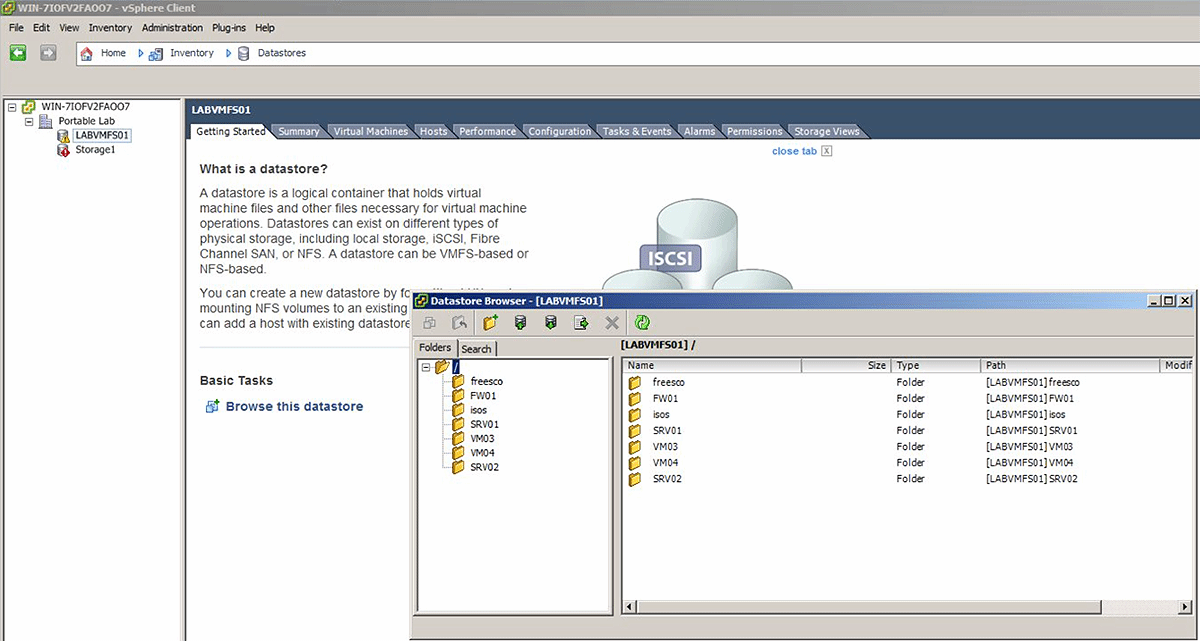The image size is (1200, 641).
Task: Refresh the Datastore Browser view
Action: (643, 322)
